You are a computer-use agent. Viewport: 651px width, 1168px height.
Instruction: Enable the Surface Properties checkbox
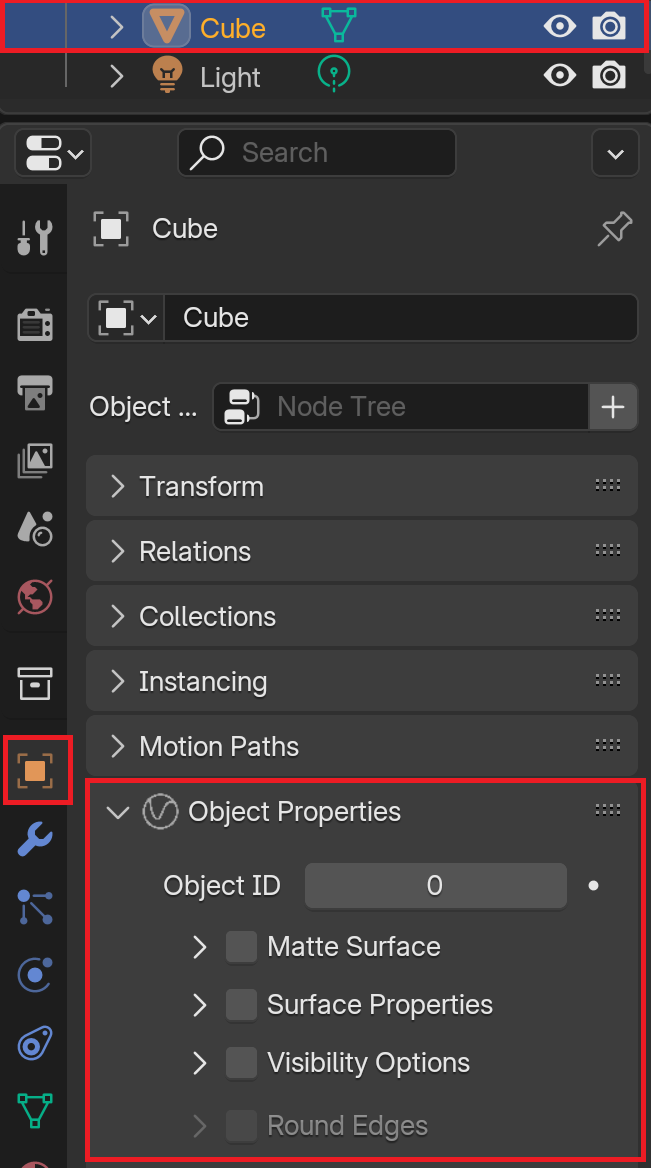pyautogui.click(x=241, y=1005)
